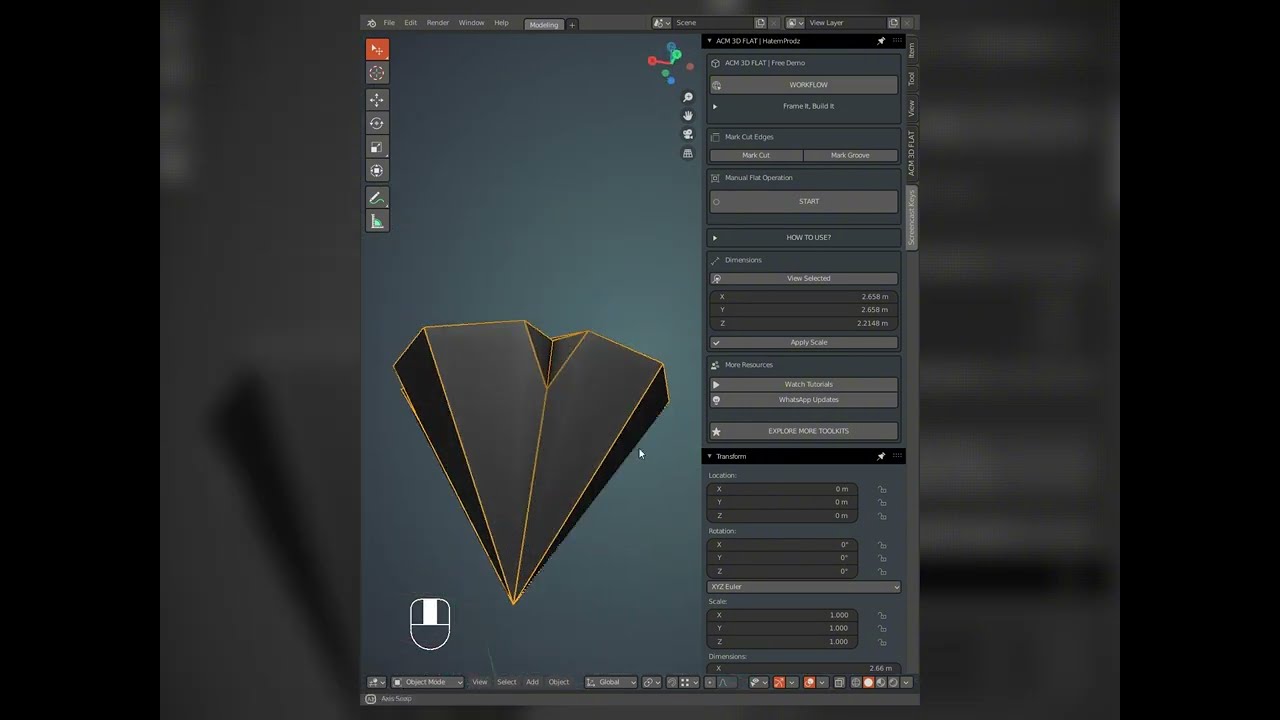Screen dimensions: 1280x720
Task: Open the Window menu
Action: (x=471, y=23)
